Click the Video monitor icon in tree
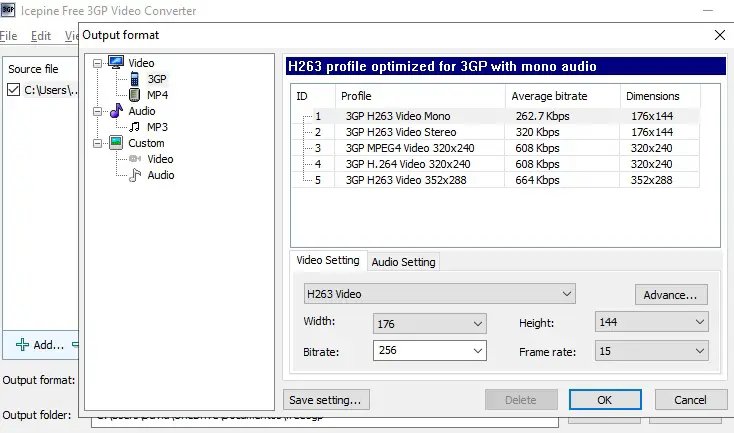The image size is (734, 433). coord(116,62)
